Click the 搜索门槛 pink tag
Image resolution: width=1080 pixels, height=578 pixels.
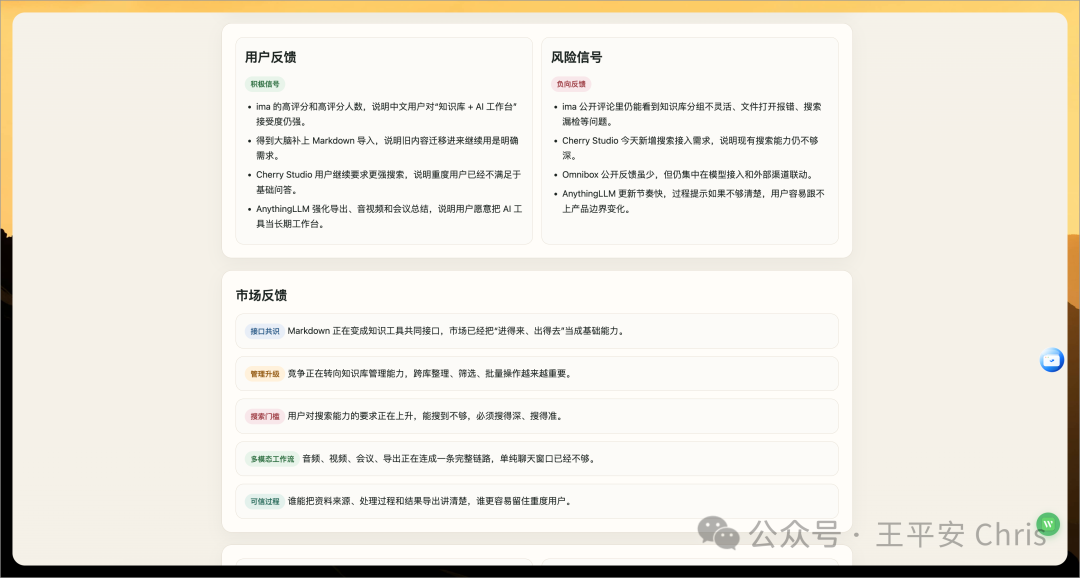[x=265, y=416]
